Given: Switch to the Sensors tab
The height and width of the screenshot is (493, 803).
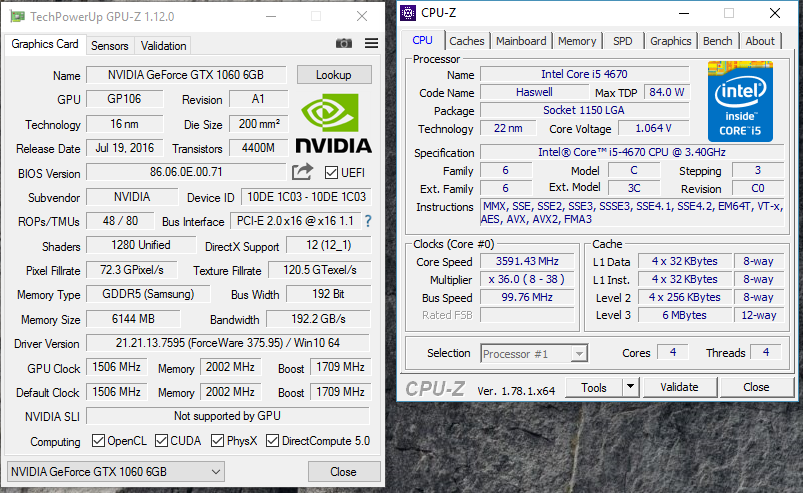Looking at the screenshot, I should click(110, 46).
